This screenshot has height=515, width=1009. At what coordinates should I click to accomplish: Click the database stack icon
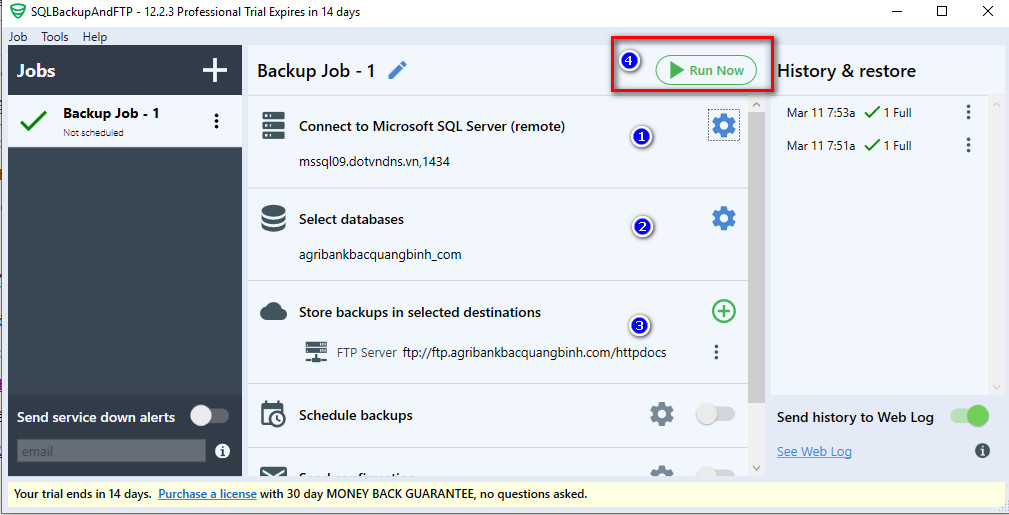(273, 219)
